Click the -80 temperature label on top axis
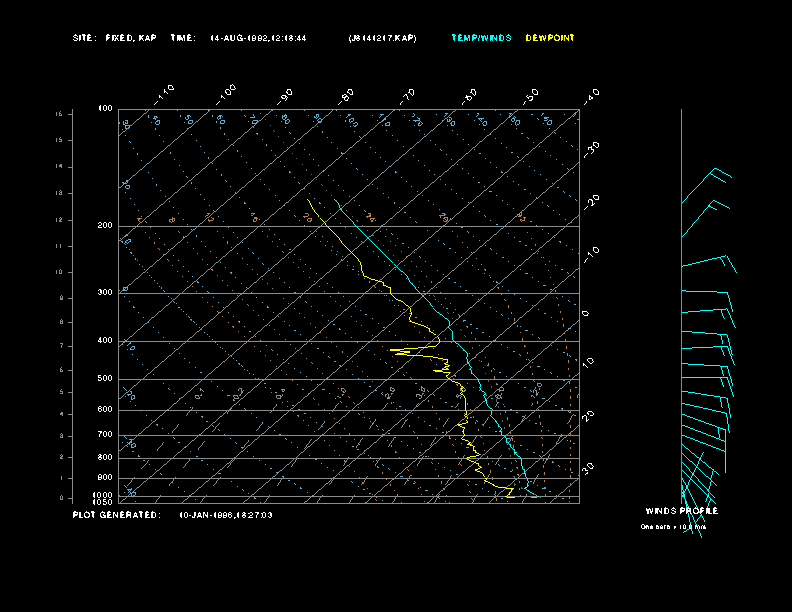 (x=345, y=97)
